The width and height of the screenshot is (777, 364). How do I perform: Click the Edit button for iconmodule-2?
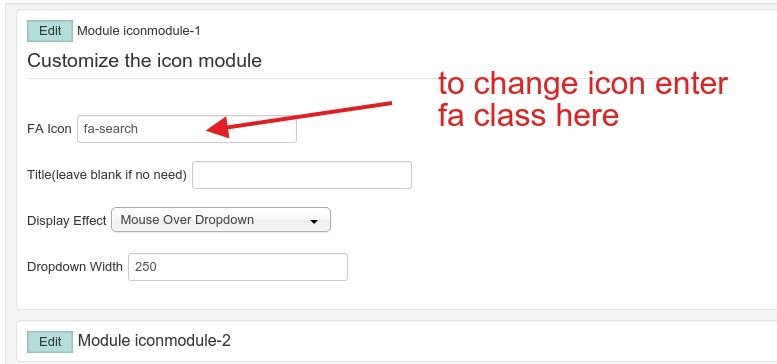(x=50, y=342)
